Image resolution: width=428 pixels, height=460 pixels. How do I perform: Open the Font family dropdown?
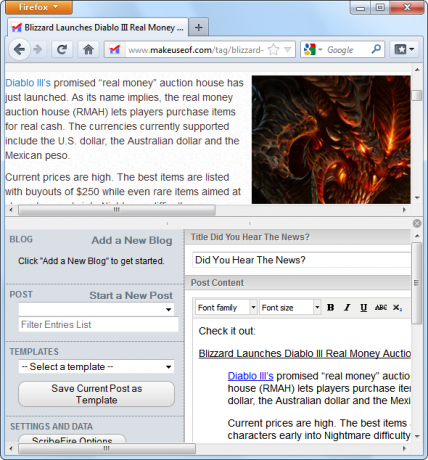[226, 307]
